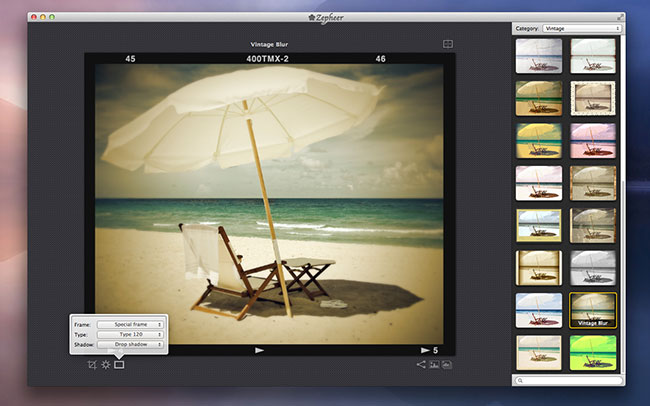
Task: Open the Frame dropdown showing Special frame
Action: [130, 324]
